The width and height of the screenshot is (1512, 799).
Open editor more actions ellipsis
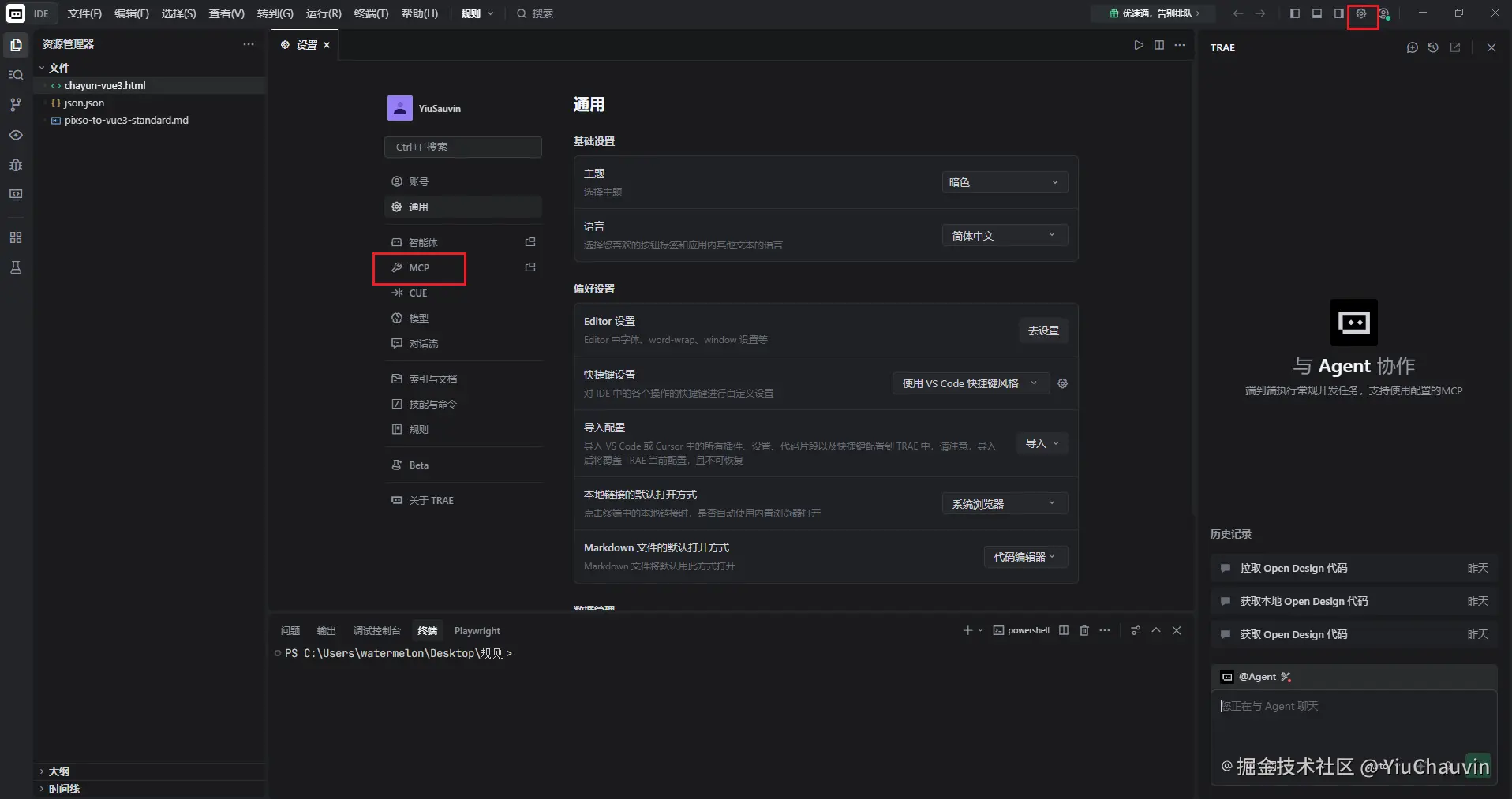click(1180, 45)
